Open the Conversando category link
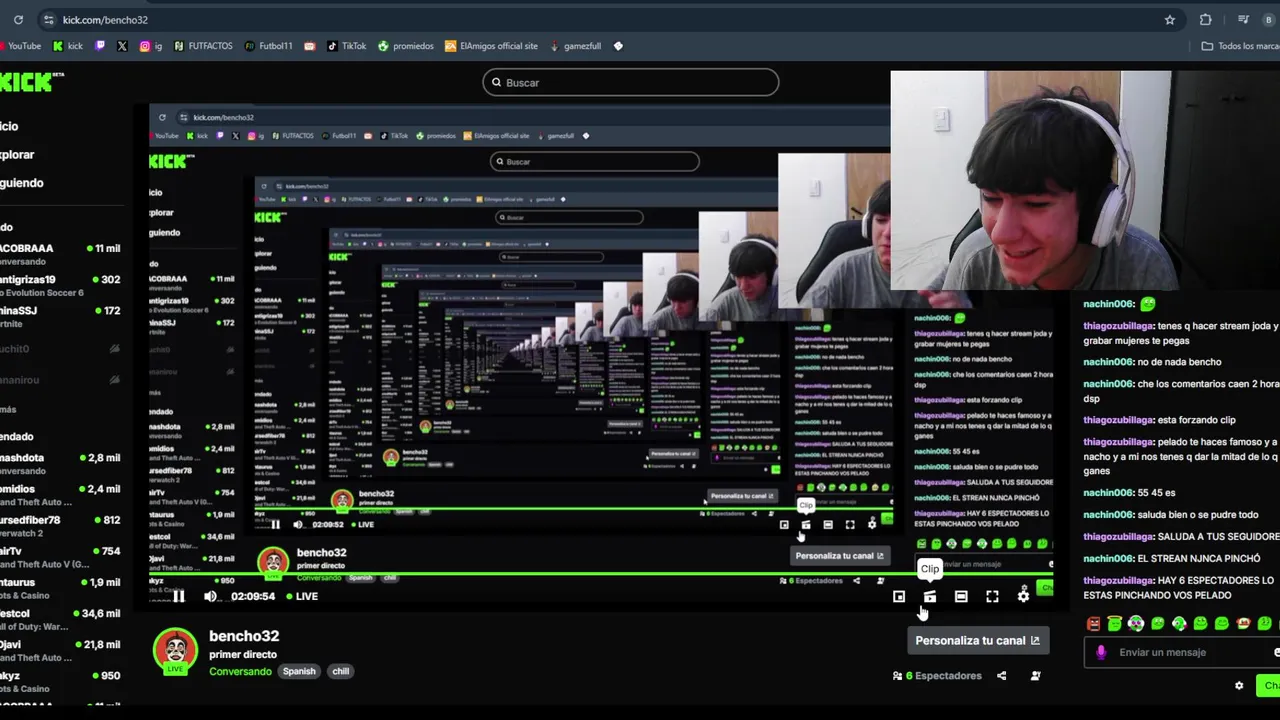The width and height of the screenshot is (1280, 720). 240,671
